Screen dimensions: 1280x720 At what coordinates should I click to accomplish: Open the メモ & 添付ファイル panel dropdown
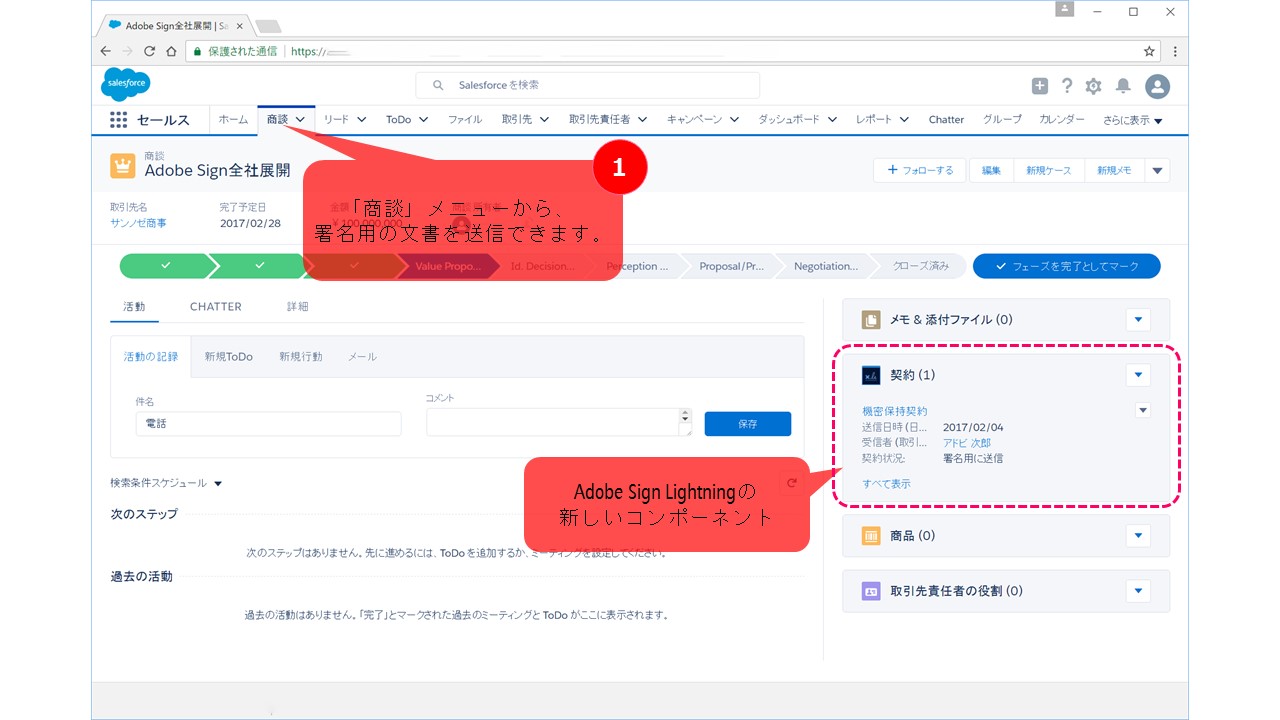[1138, 320]
